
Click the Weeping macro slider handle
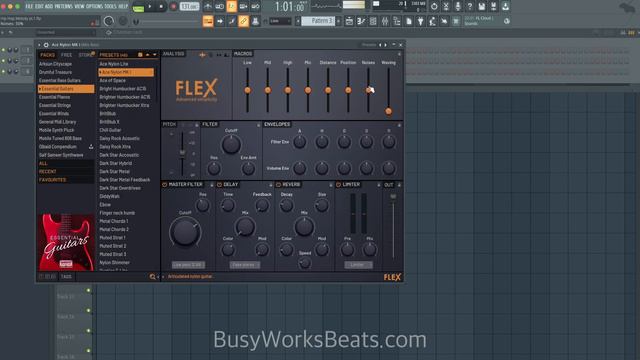389,111
